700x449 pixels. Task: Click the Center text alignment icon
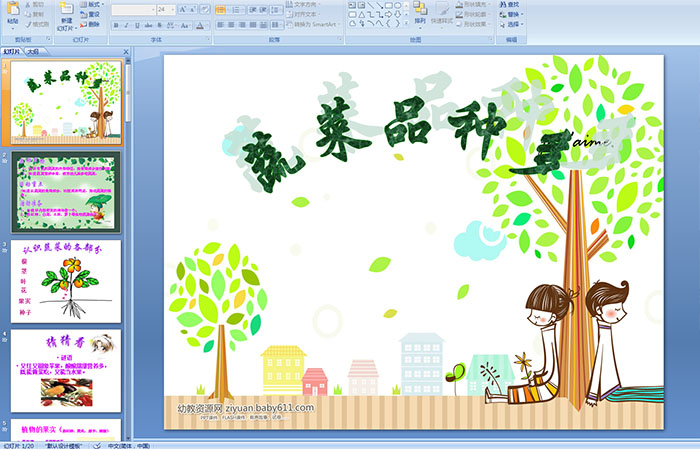[231, 25]
